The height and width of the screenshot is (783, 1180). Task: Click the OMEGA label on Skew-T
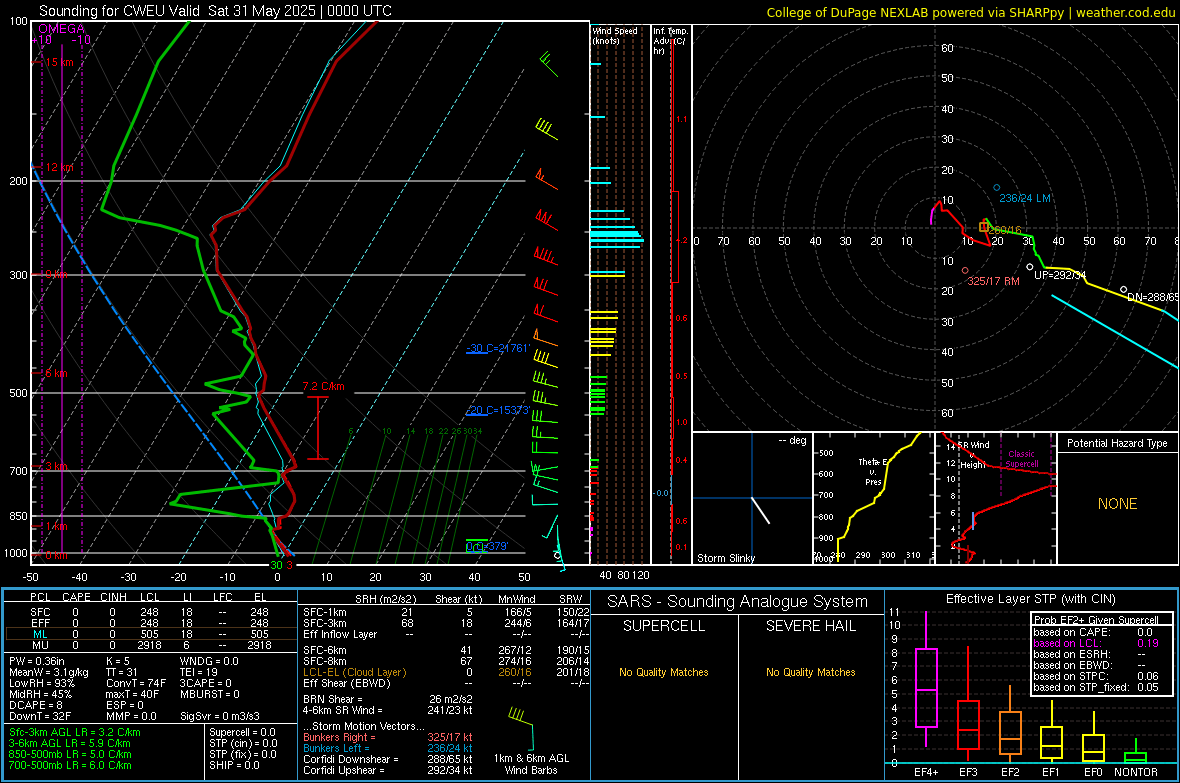point(62,29)
